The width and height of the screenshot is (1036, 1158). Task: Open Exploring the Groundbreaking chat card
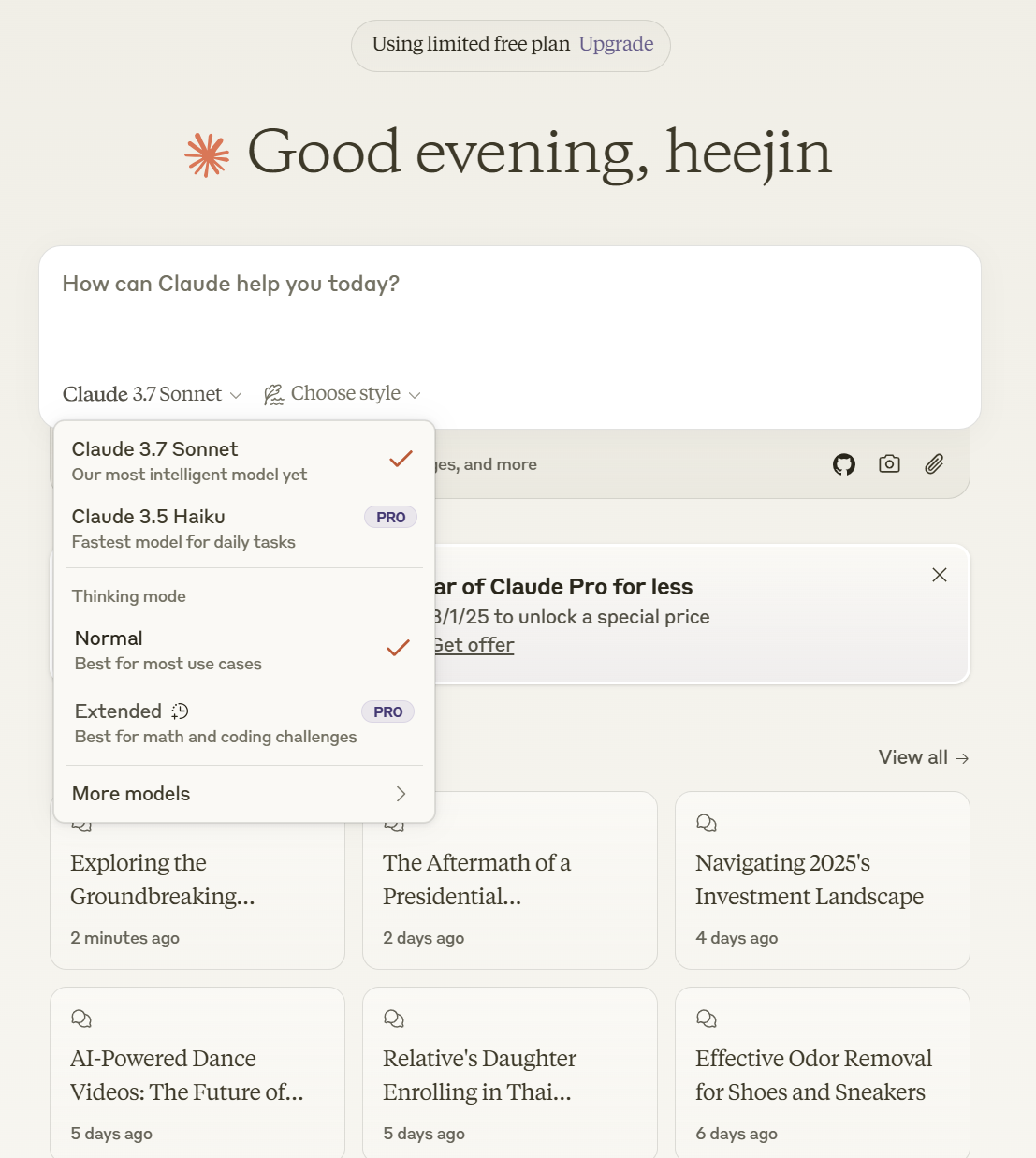pyautogui.click(x=197, y=880)
